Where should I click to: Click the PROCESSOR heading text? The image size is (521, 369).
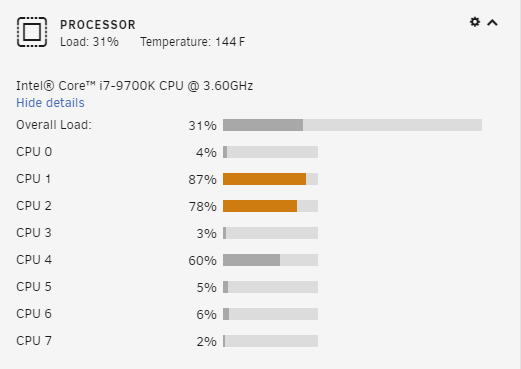[98, 25]
